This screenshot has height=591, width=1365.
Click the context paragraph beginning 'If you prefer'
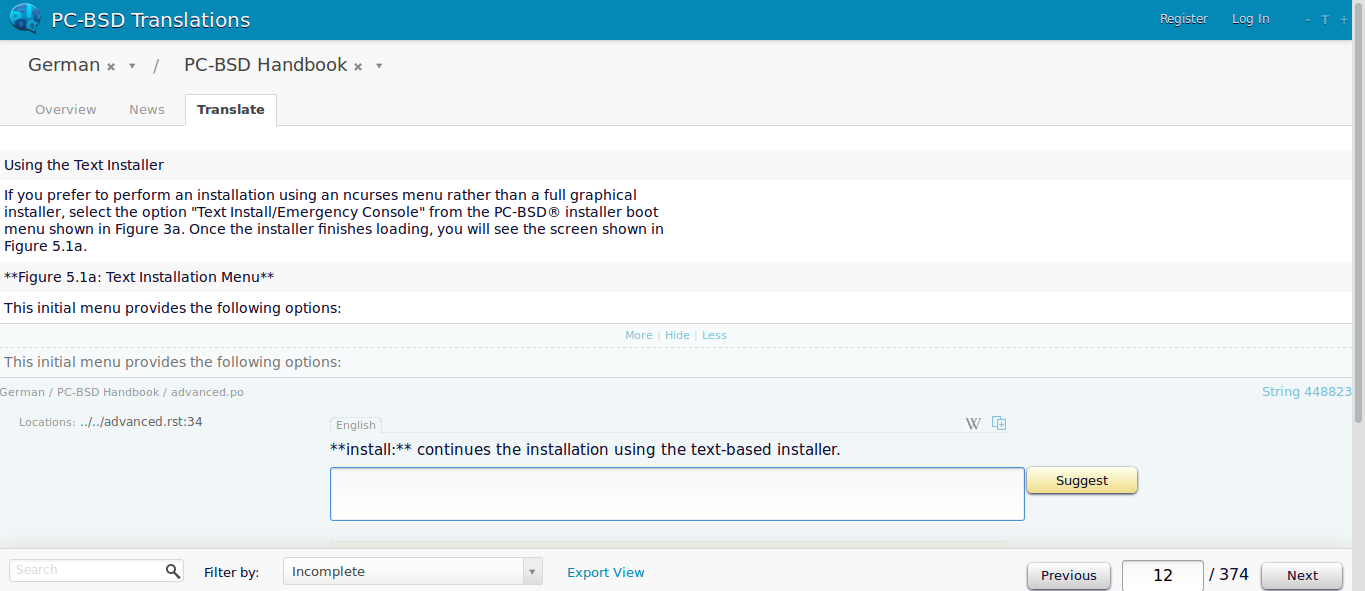(x=334, y=220)
